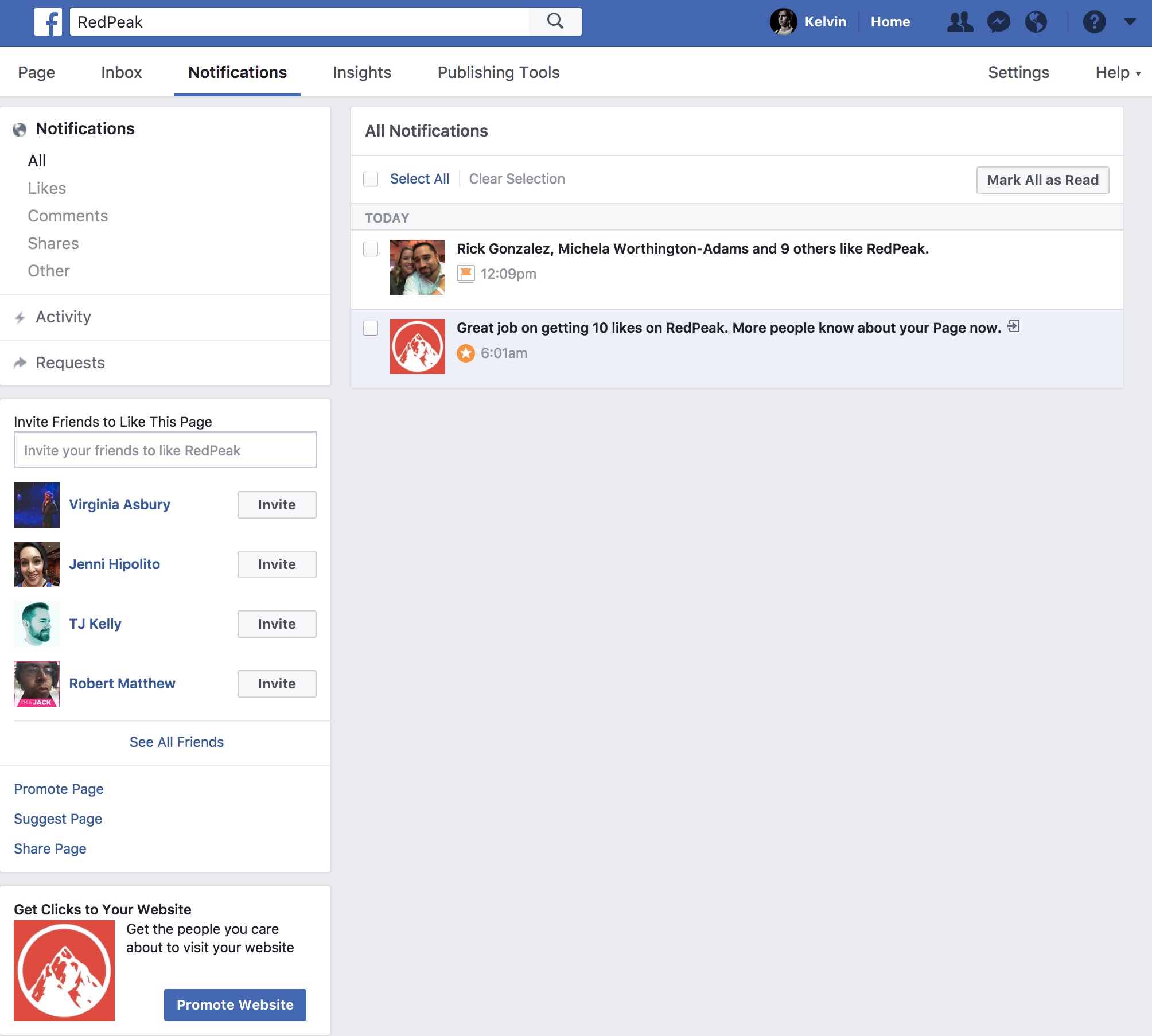Viewport: 1152px width, 1036px height.
Task: Click the Promote Website button
Action: coord(235,1005)
